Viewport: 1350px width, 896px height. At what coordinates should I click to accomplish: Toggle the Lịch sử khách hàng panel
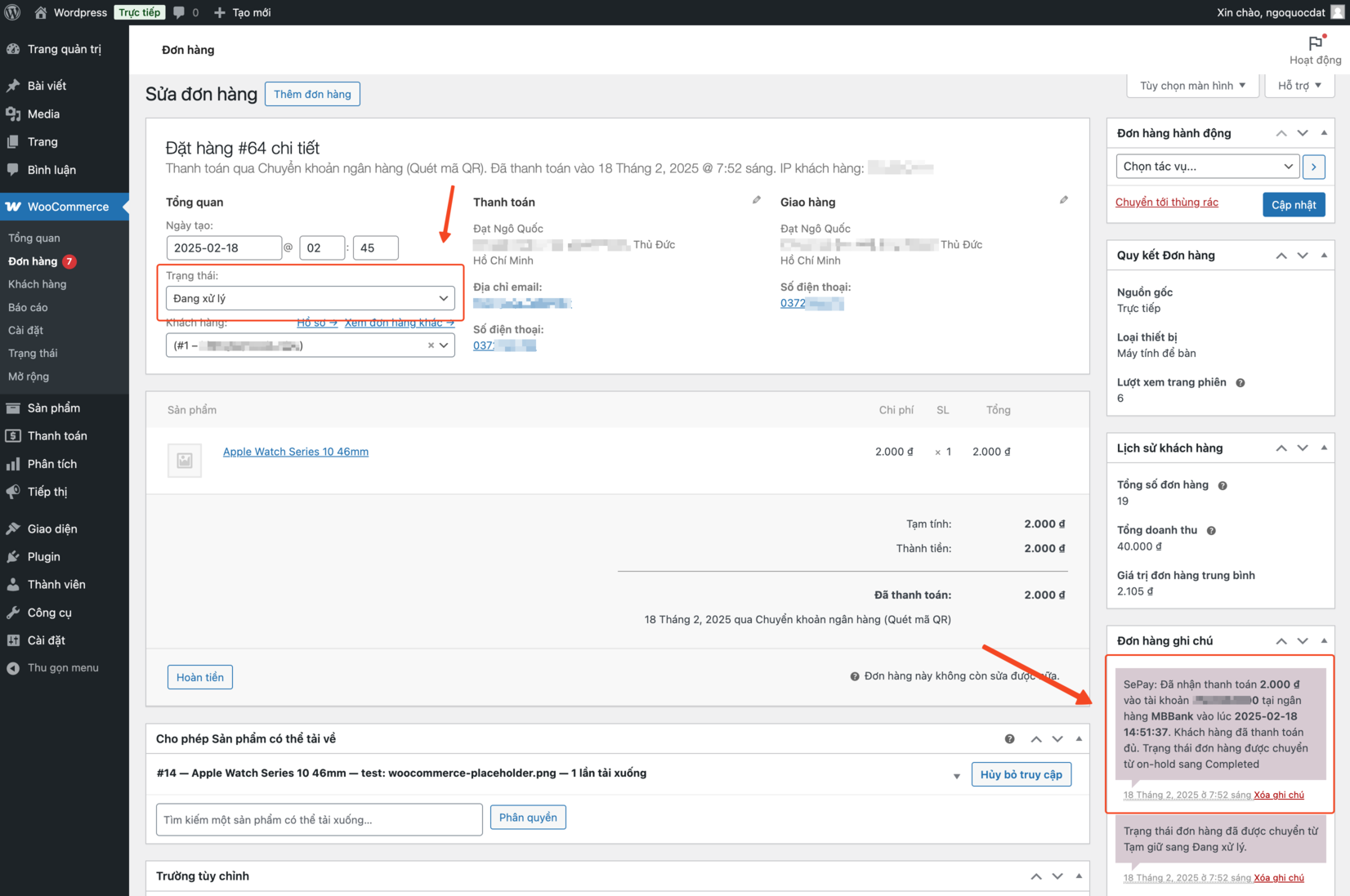(x=1324, y=448)
